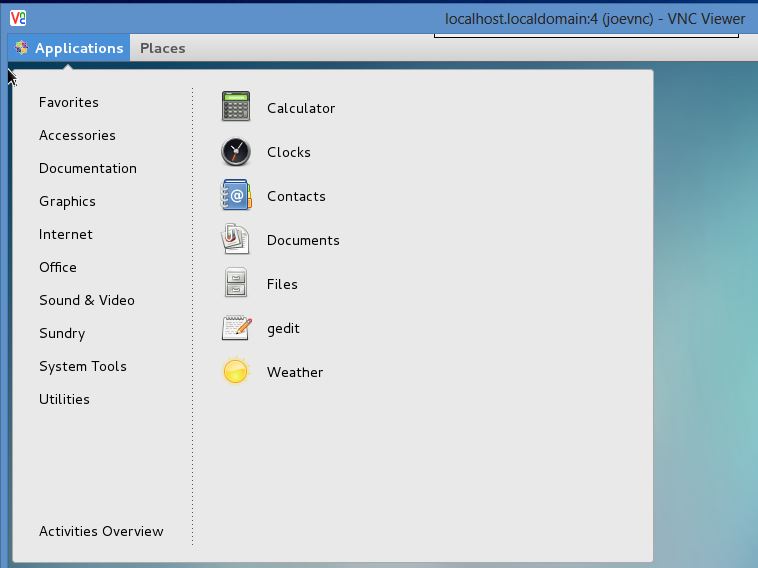758x568 pixels.
Task: Select the Utilities category
Action: (64, 399)
